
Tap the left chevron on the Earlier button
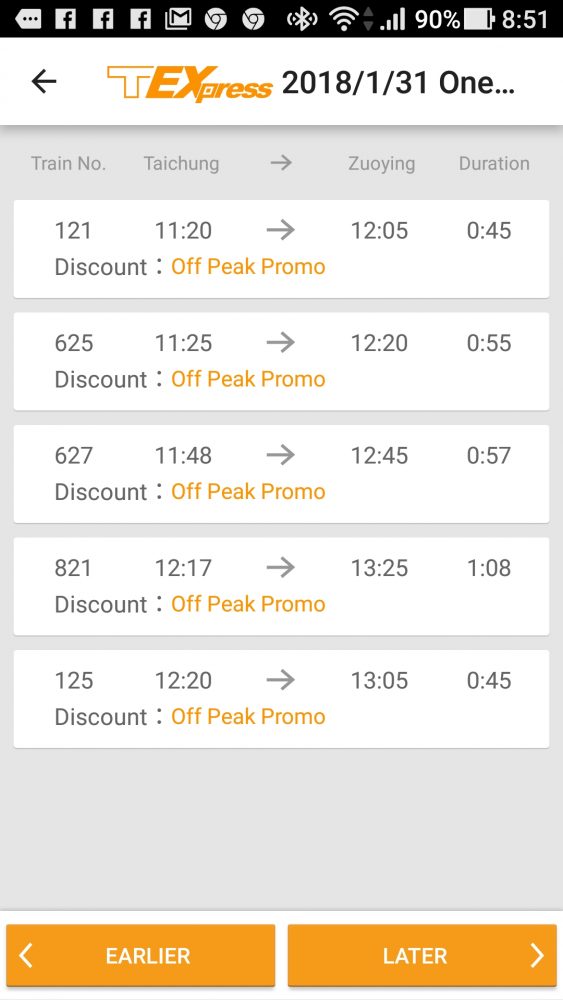26,955
